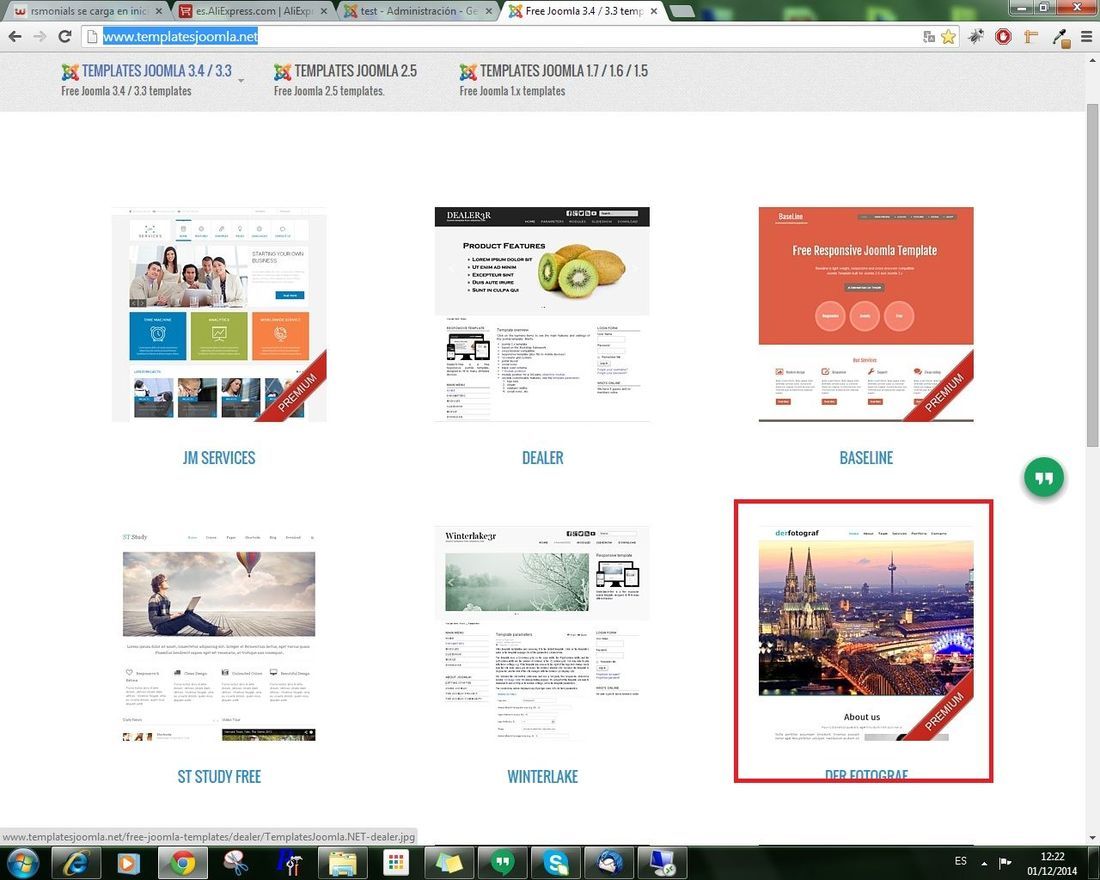Click the Baseline orange template thumbnail

coord(866,314)
